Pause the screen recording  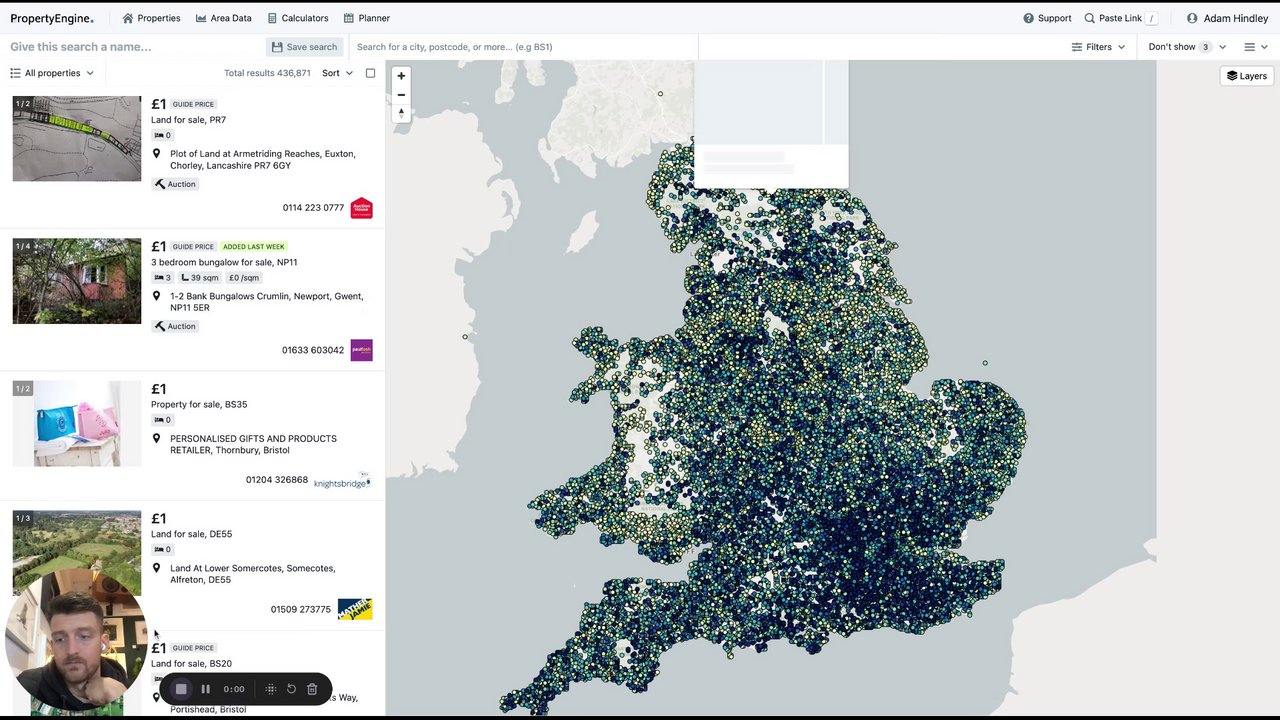pos(205,689)
